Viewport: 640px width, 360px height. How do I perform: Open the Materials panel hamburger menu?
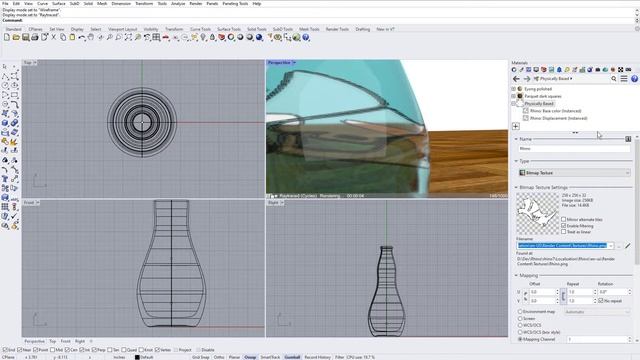tap(624, 79)
